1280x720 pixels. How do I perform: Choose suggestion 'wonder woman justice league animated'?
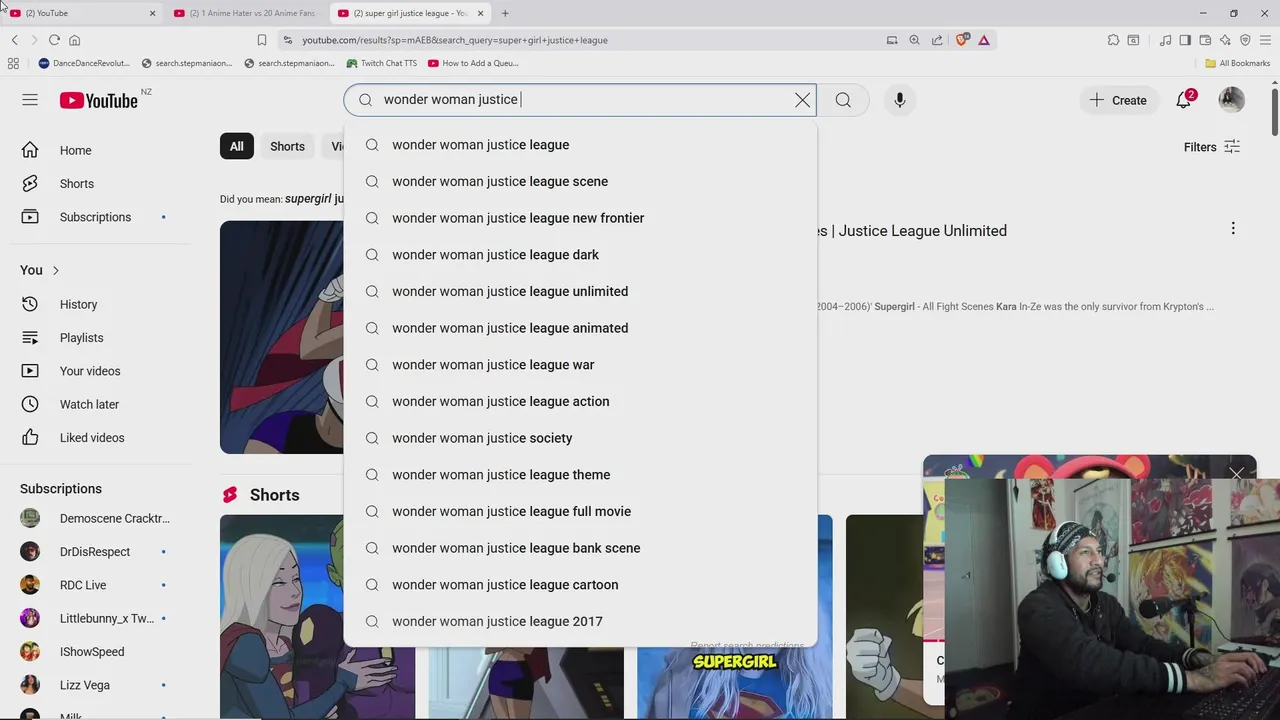580,328
